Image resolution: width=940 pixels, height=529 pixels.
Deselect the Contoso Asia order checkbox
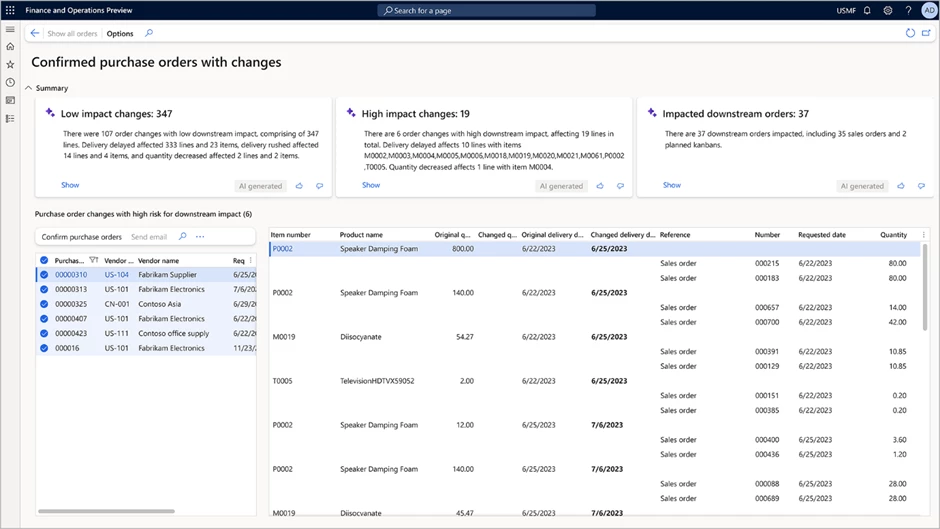click(44, 304)
